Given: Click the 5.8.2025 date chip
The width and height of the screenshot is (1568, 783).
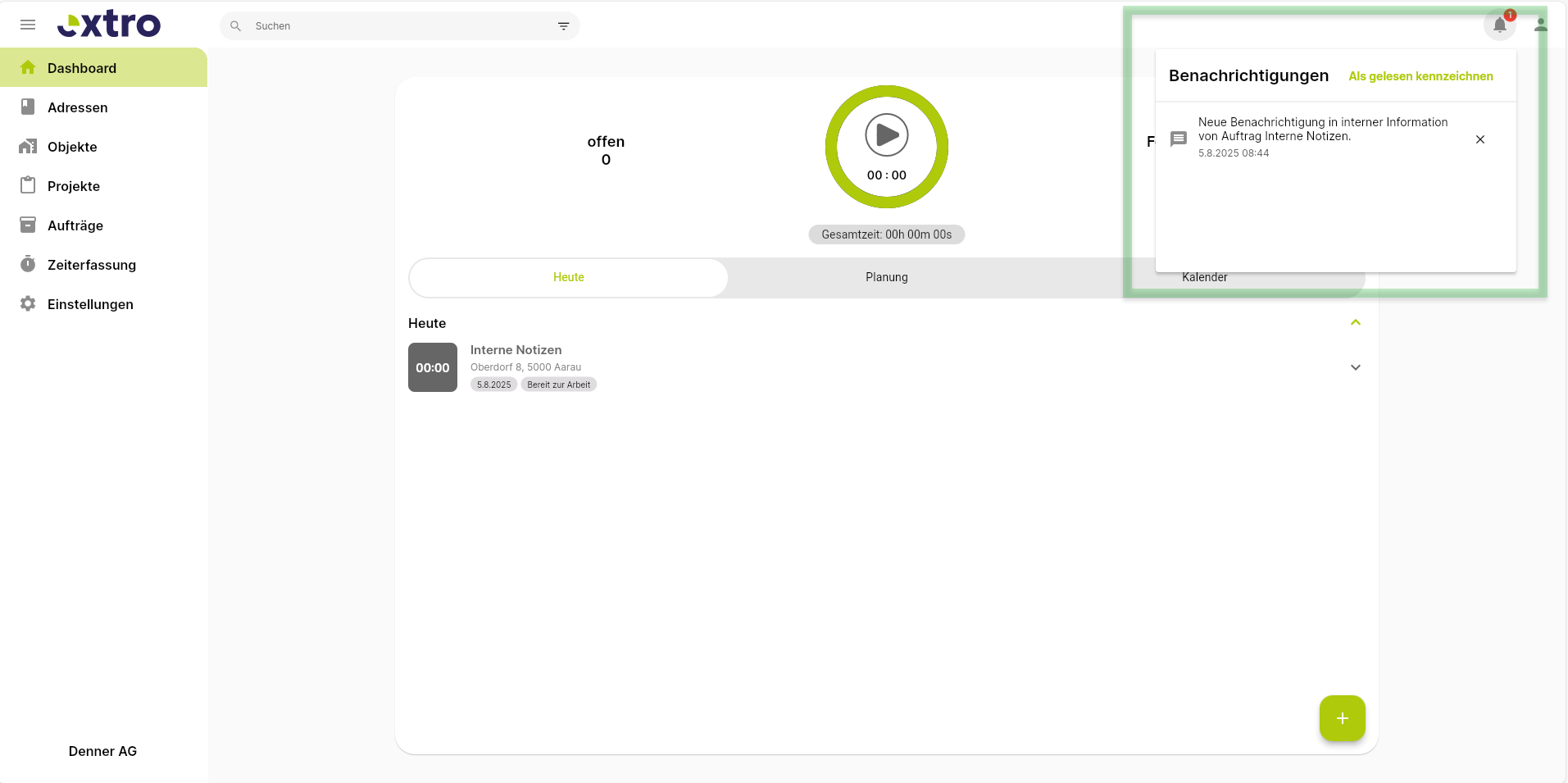Looking at the screenshot, I should (x=493, y=385).
